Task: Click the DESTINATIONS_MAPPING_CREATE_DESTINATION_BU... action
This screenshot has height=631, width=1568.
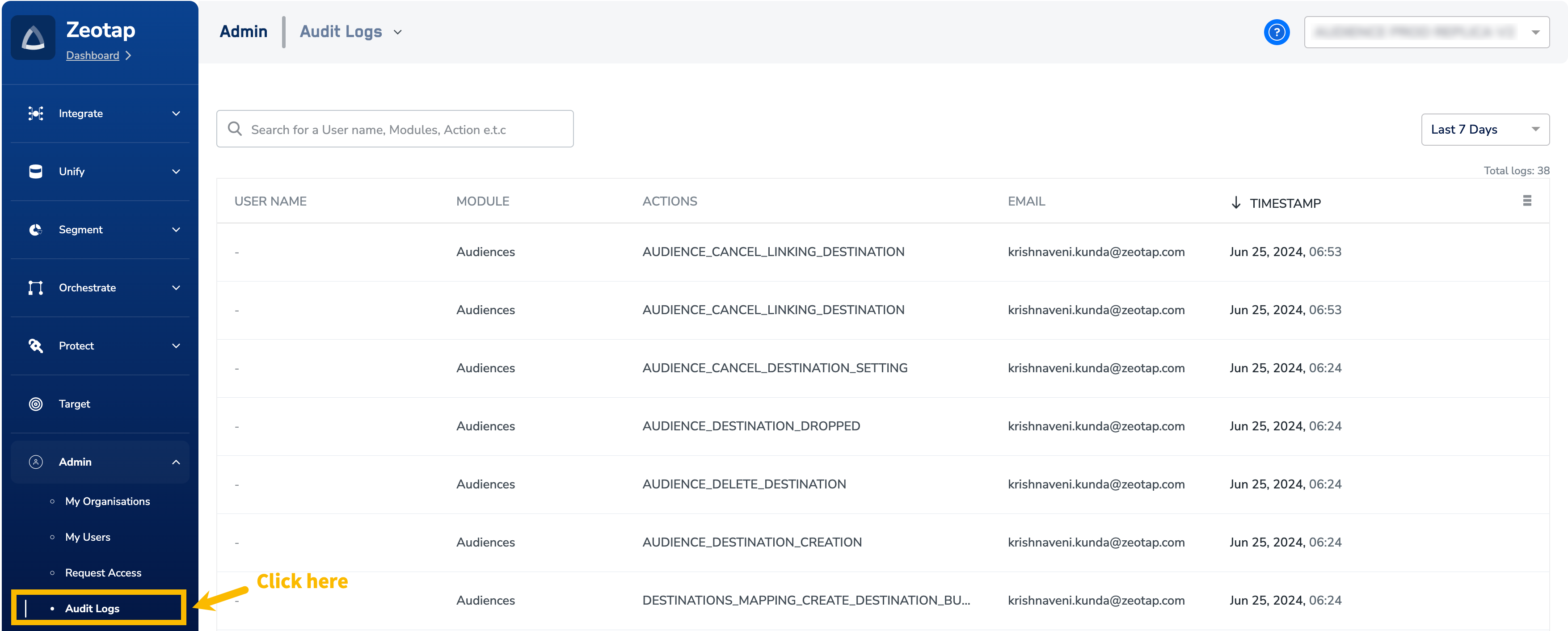Action: coord(806,601)
